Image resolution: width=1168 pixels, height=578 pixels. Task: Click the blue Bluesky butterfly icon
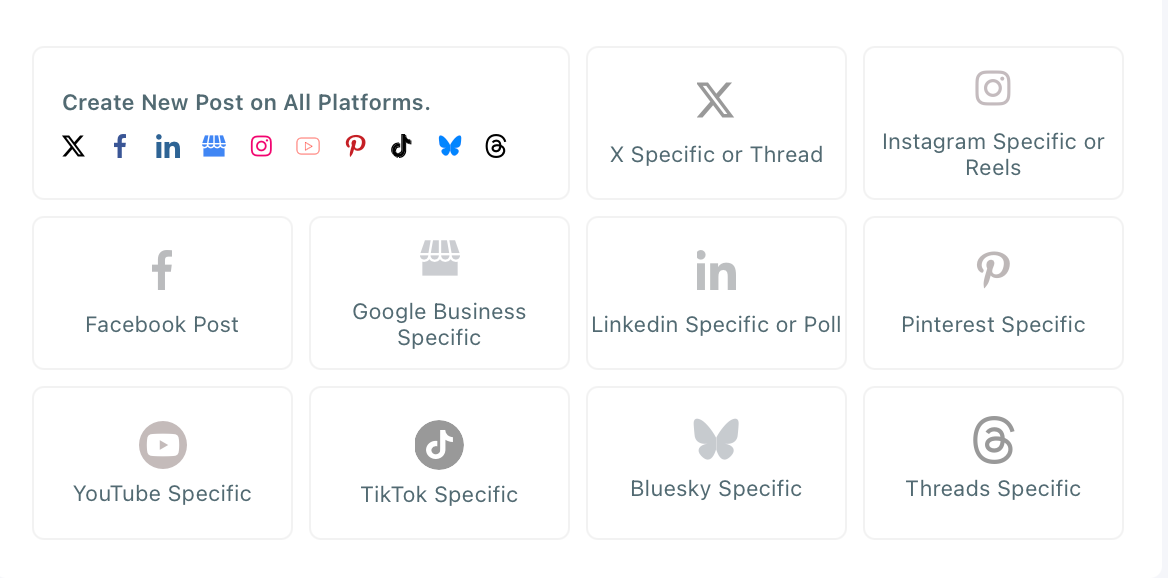[x=450, y=146]
